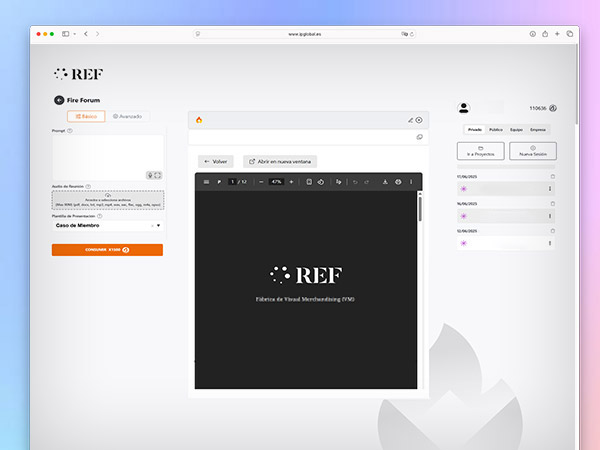Click Abrir en nueva ventana button
The image size is (600, 450).
[x=280, y=161]
